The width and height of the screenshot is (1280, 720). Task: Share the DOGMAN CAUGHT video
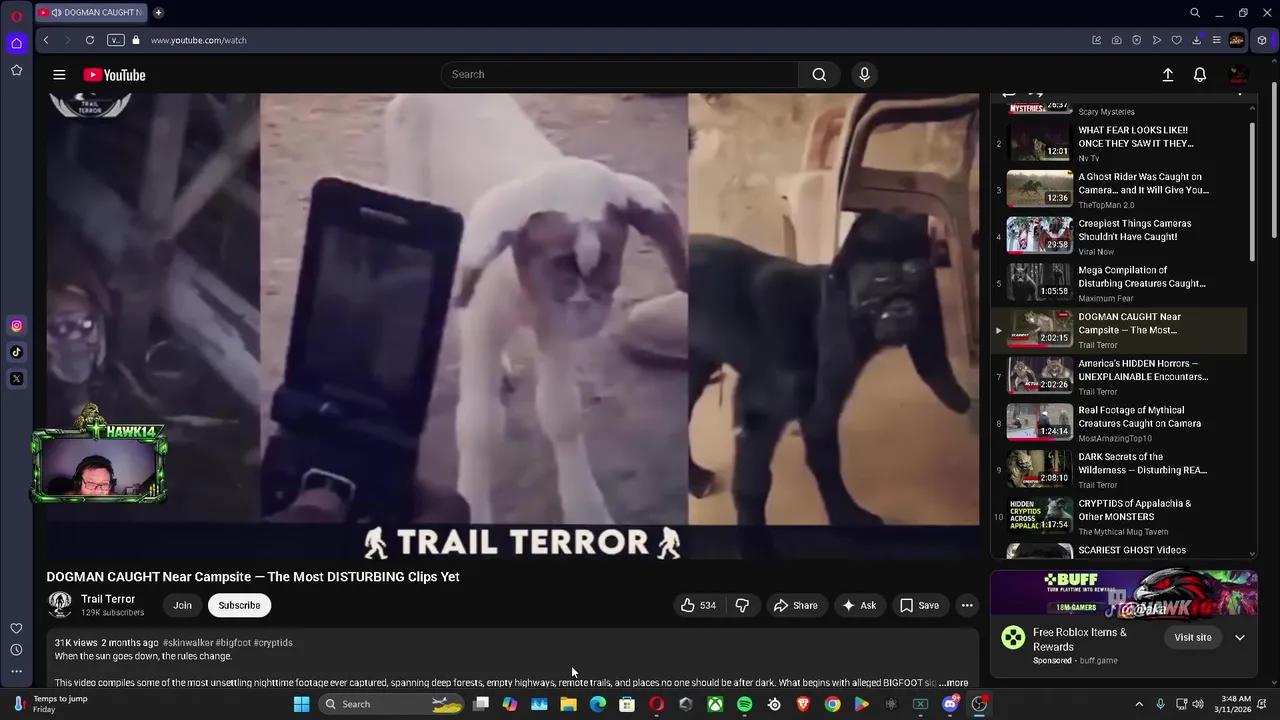(x=796, y=605)
